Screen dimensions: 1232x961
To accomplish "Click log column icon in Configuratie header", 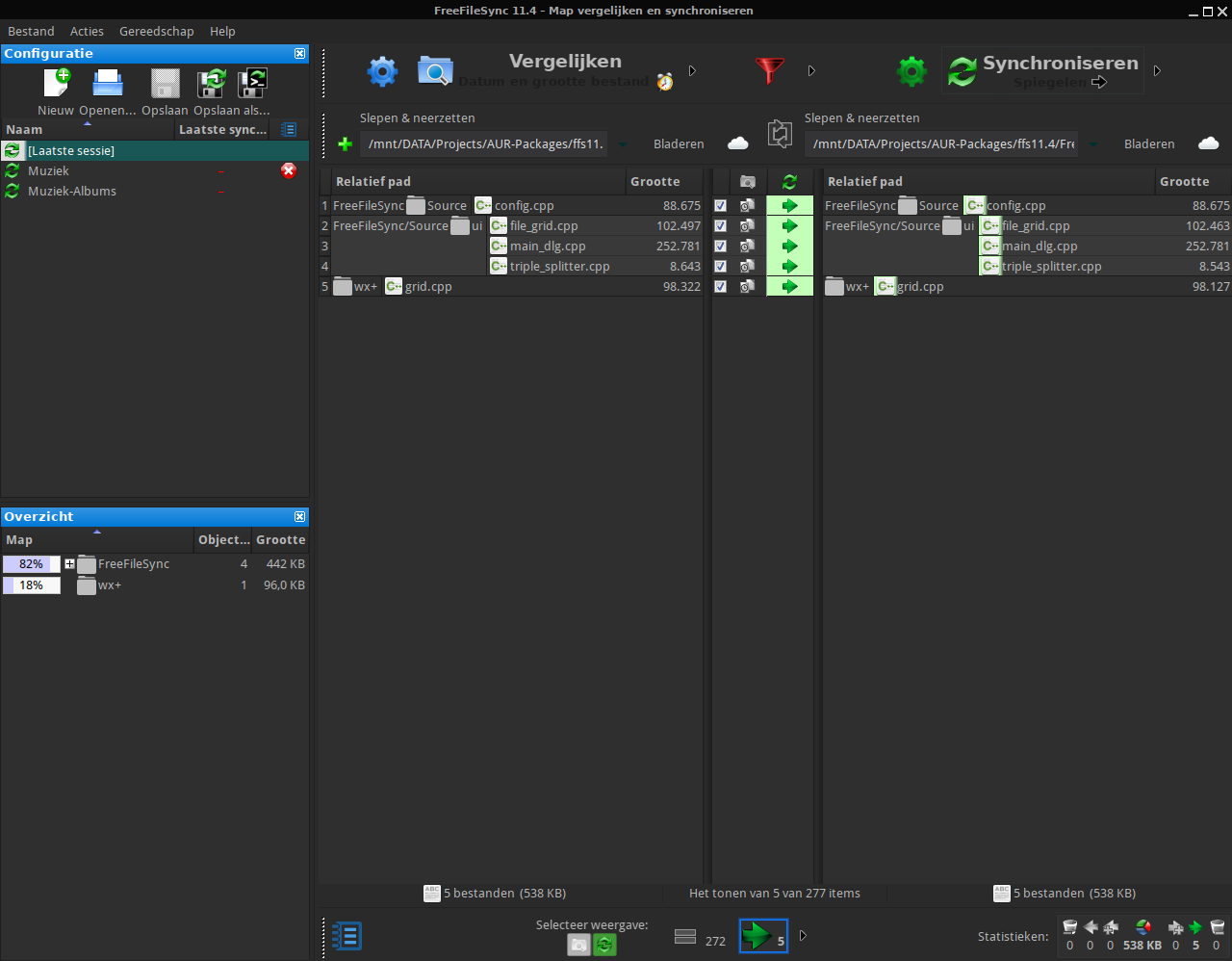I will 289,129.
